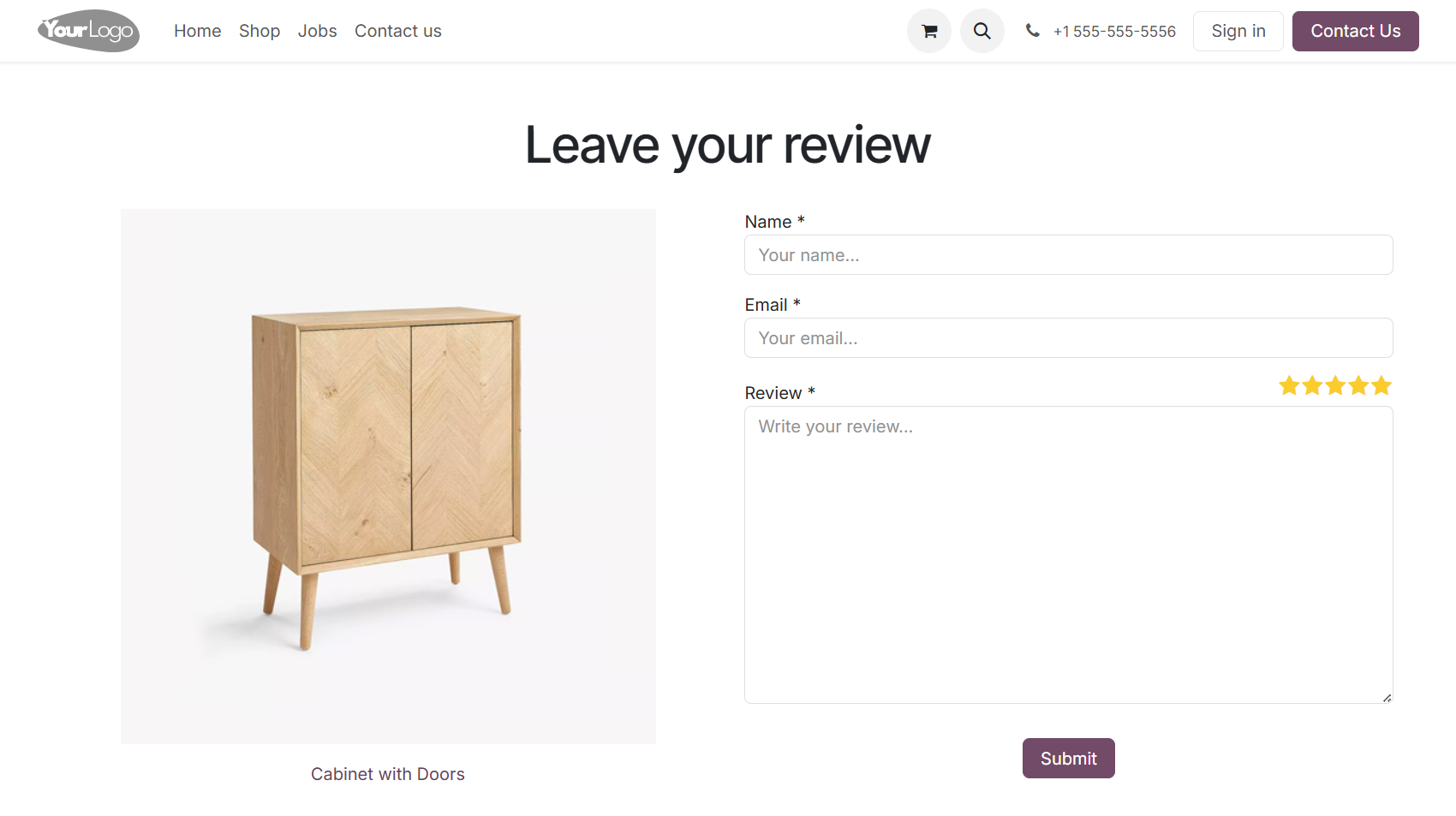Submit the review form
Image resolution: width=1456 pixels, height=816 pixels.
point(1068,758)
